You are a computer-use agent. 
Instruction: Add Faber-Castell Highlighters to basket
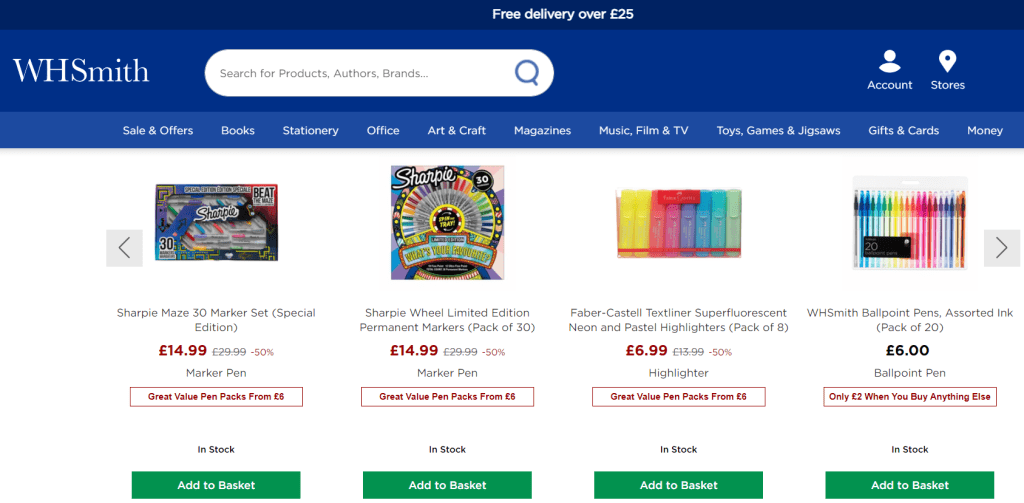pyautogui.click(x=679, y=485)
